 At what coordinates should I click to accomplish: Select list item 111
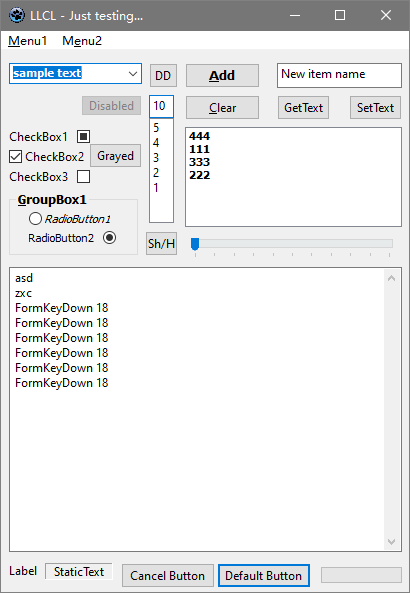293,149
